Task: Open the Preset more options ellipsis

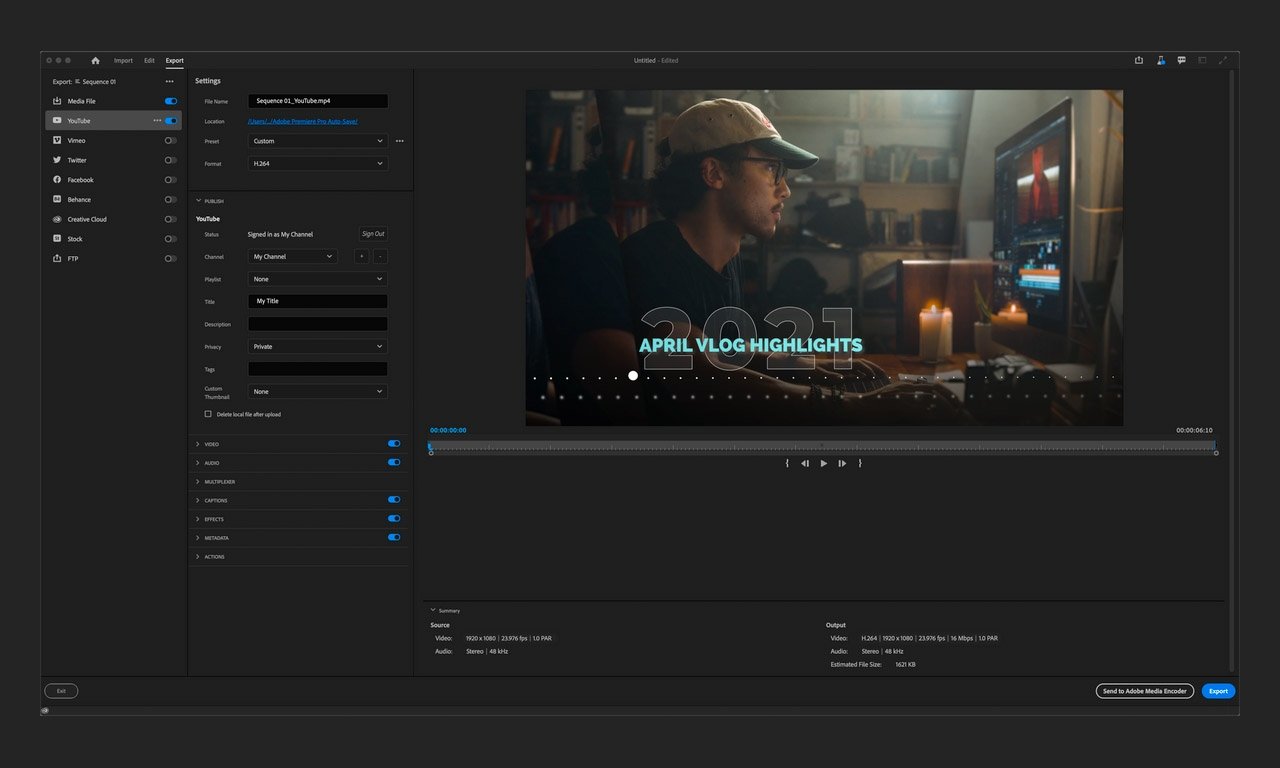Action: 400,141
